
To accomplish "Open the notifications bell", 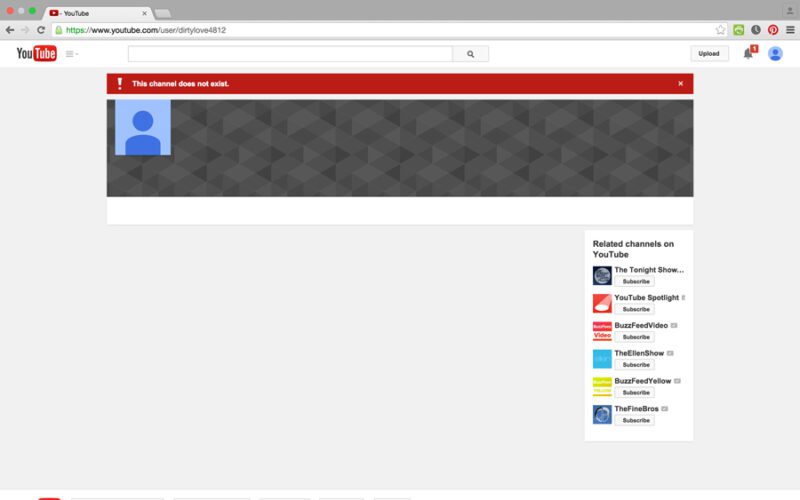I will pos(747,54).
